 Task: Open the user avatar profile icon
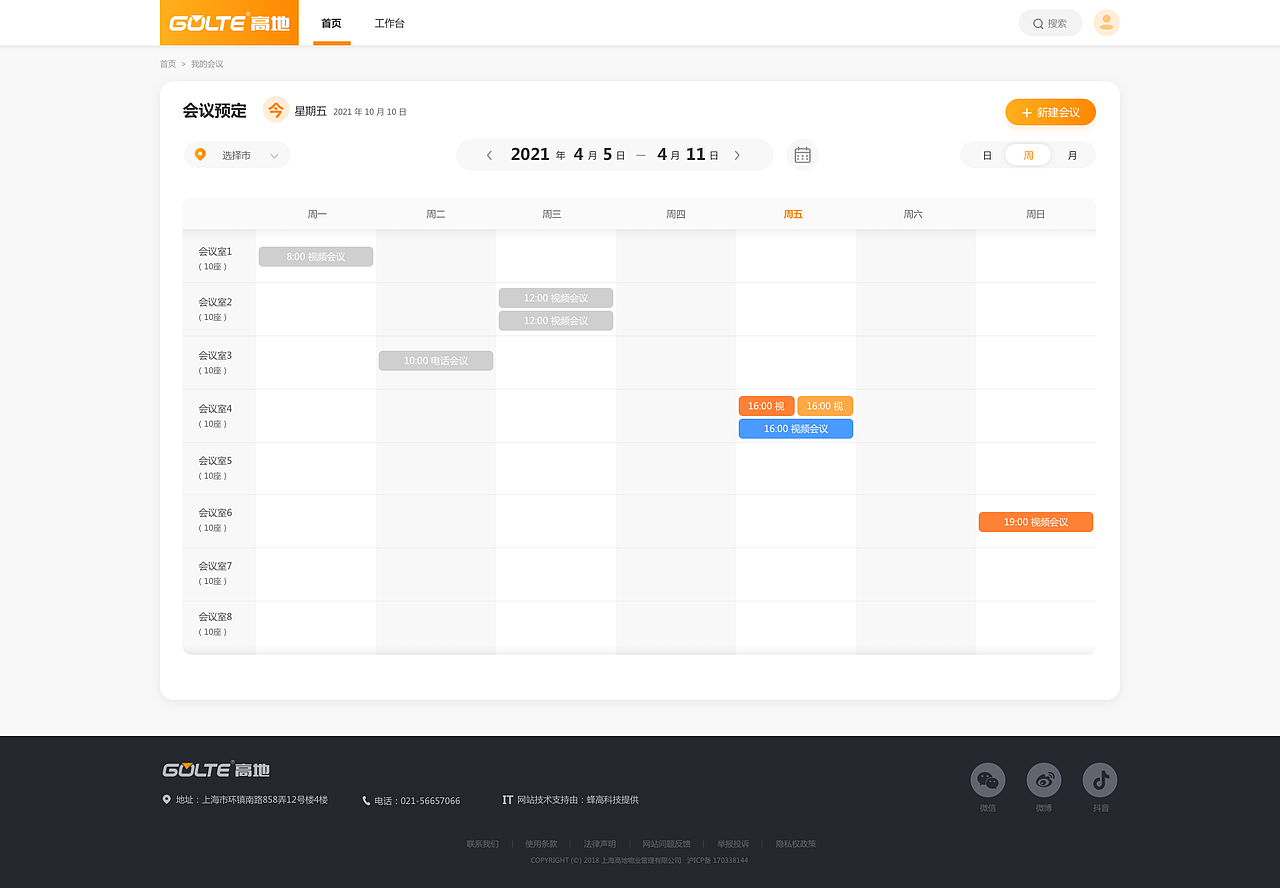pyautogui.click(x=1106, y=23)
